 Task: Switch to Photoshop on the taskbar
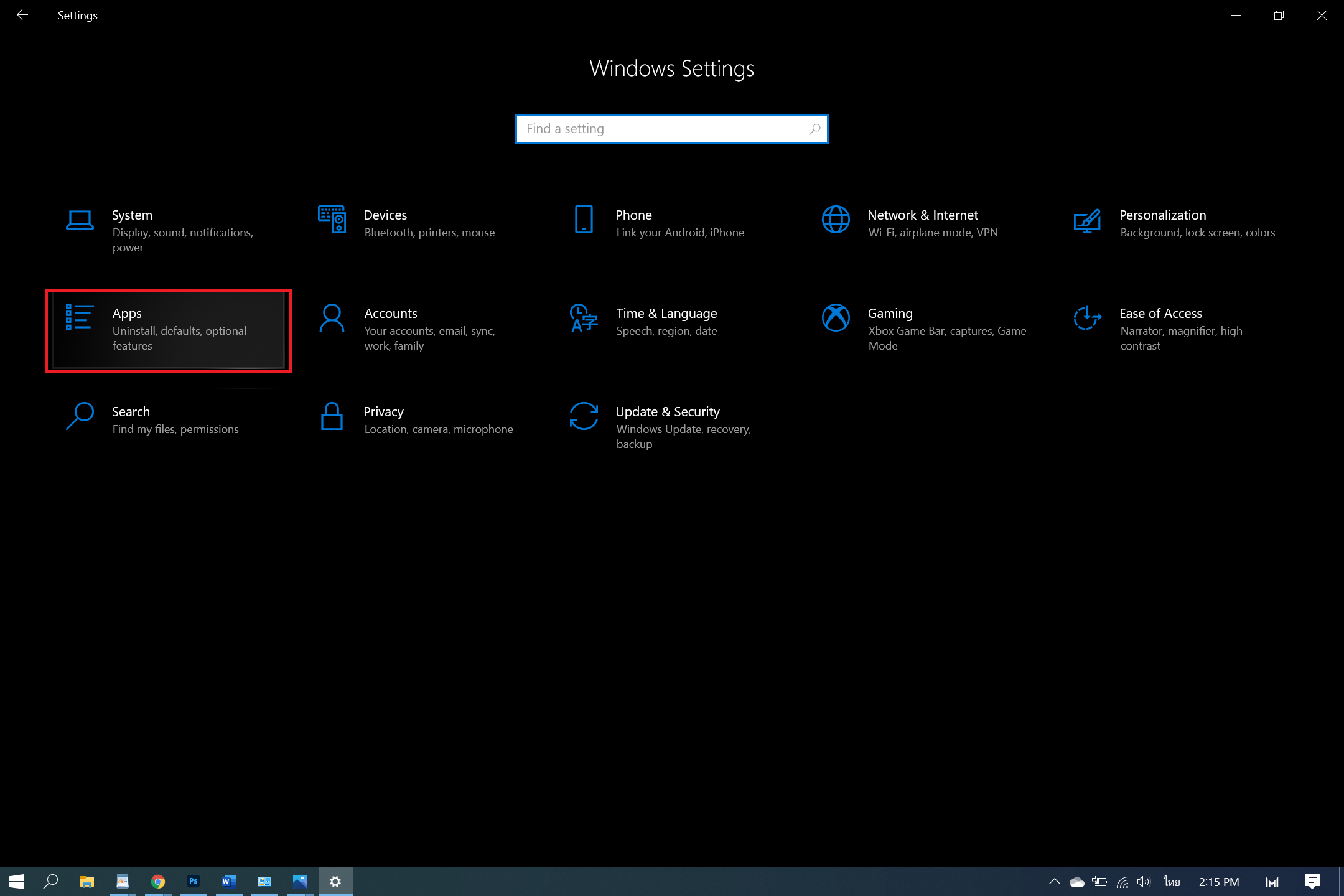tap(194, 882)
